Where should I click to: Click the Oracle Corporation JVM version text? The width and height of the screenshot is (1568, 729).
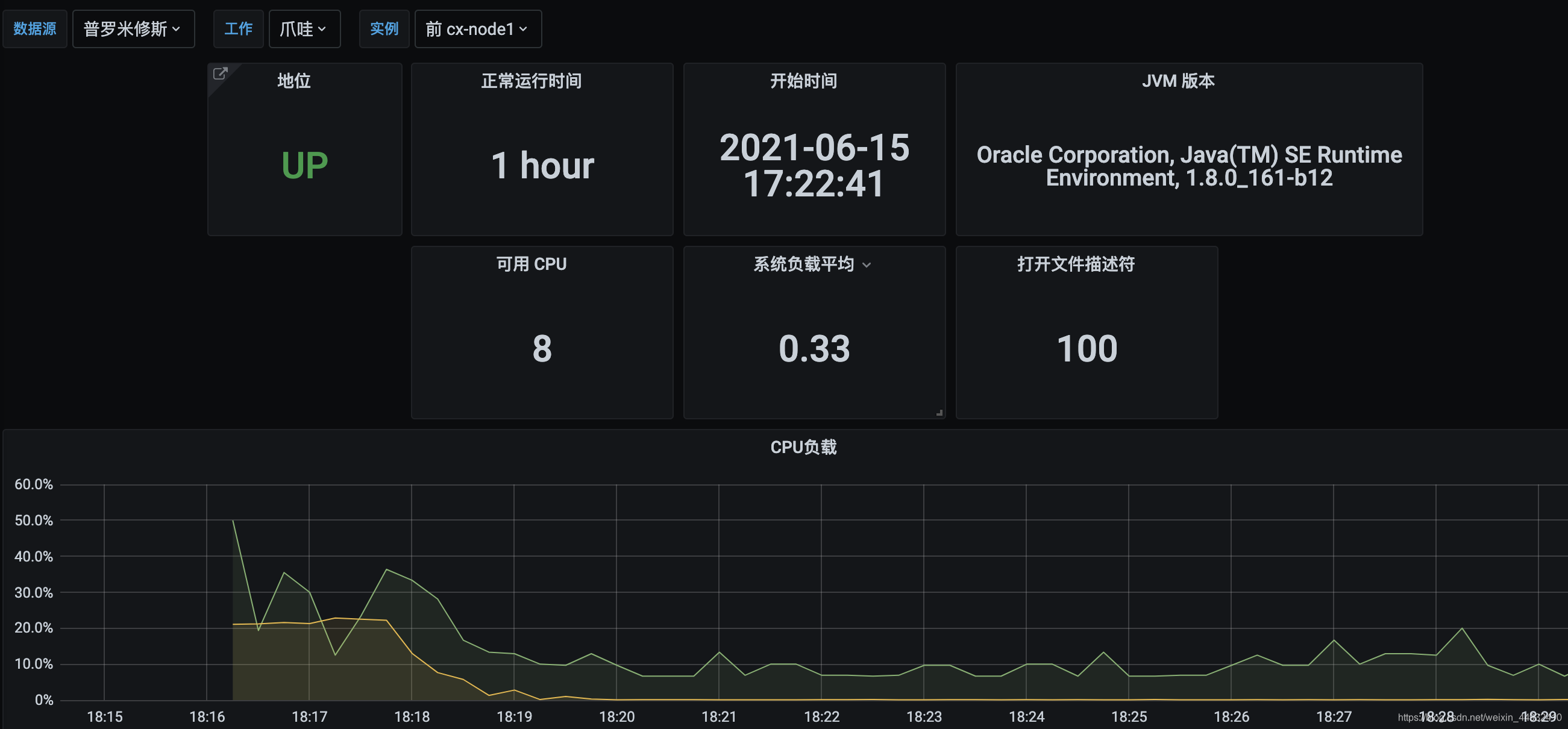1190,166
